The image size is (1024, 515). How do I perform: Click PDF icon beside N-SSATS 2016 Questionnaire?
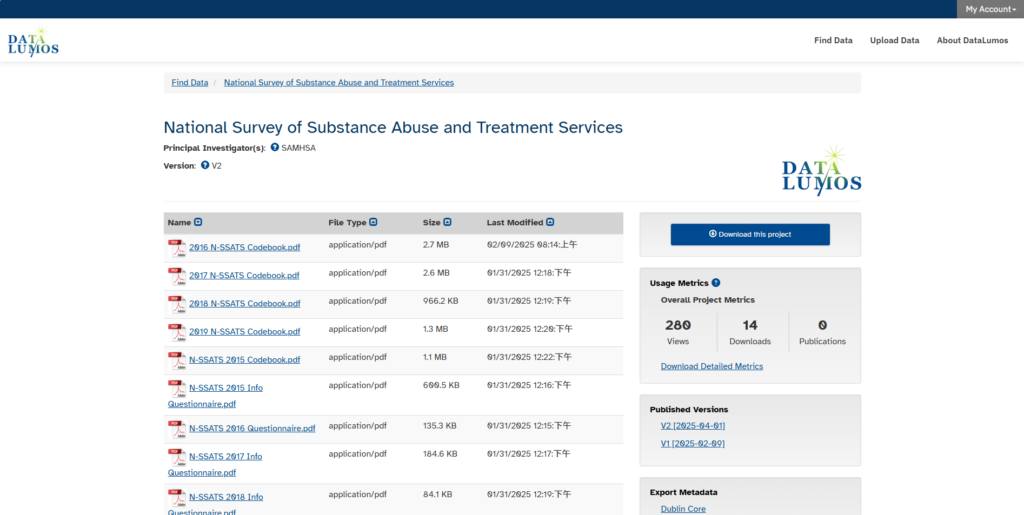[x=177, y=428]
